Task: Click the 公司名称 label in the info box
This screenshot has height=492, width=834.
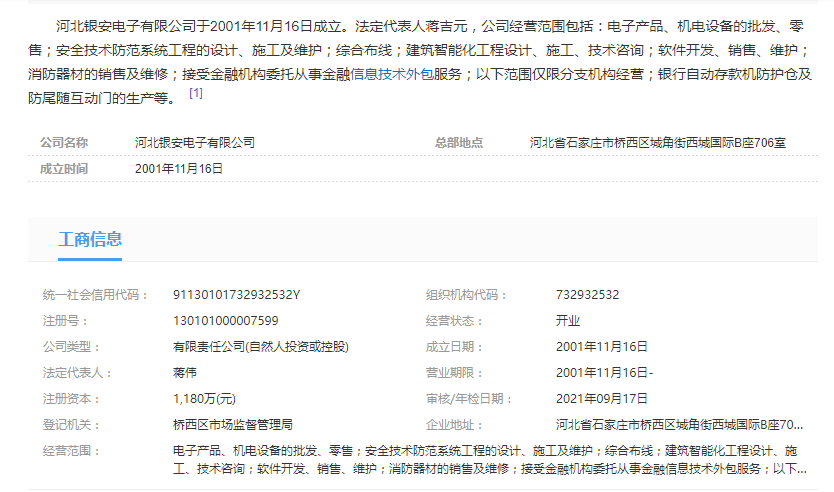Action: click(63, 143)
